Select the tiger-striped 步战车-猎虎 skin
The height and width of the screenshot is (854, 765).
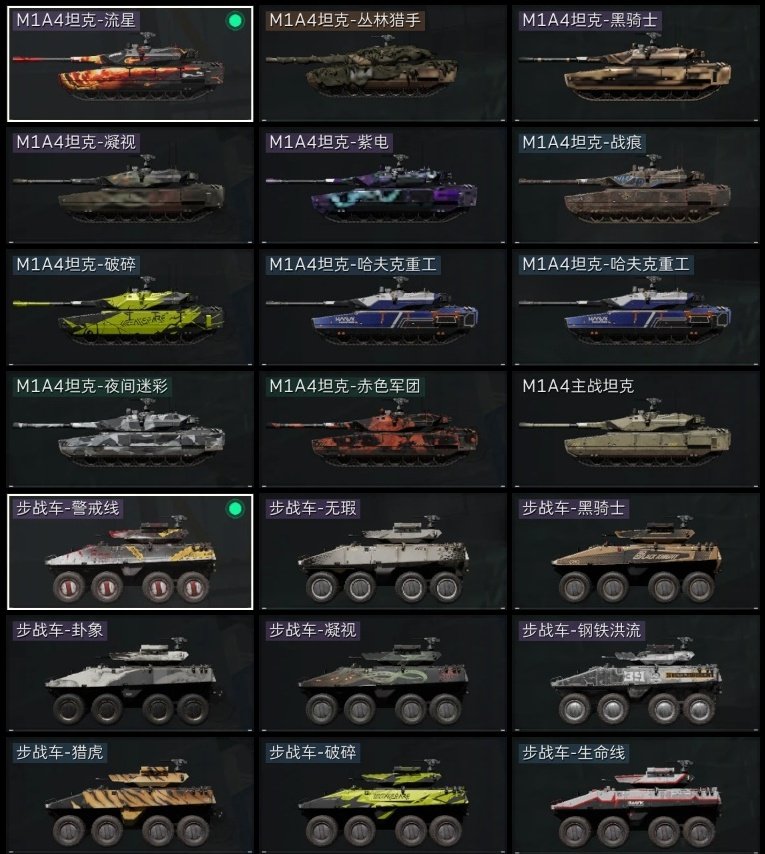pos(130,796)
